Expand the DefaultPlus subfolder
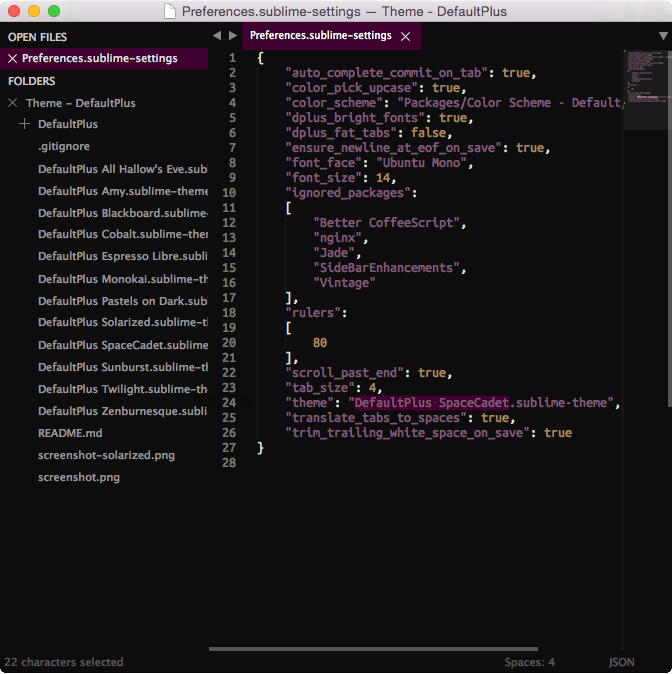 (x=25, y=124)
